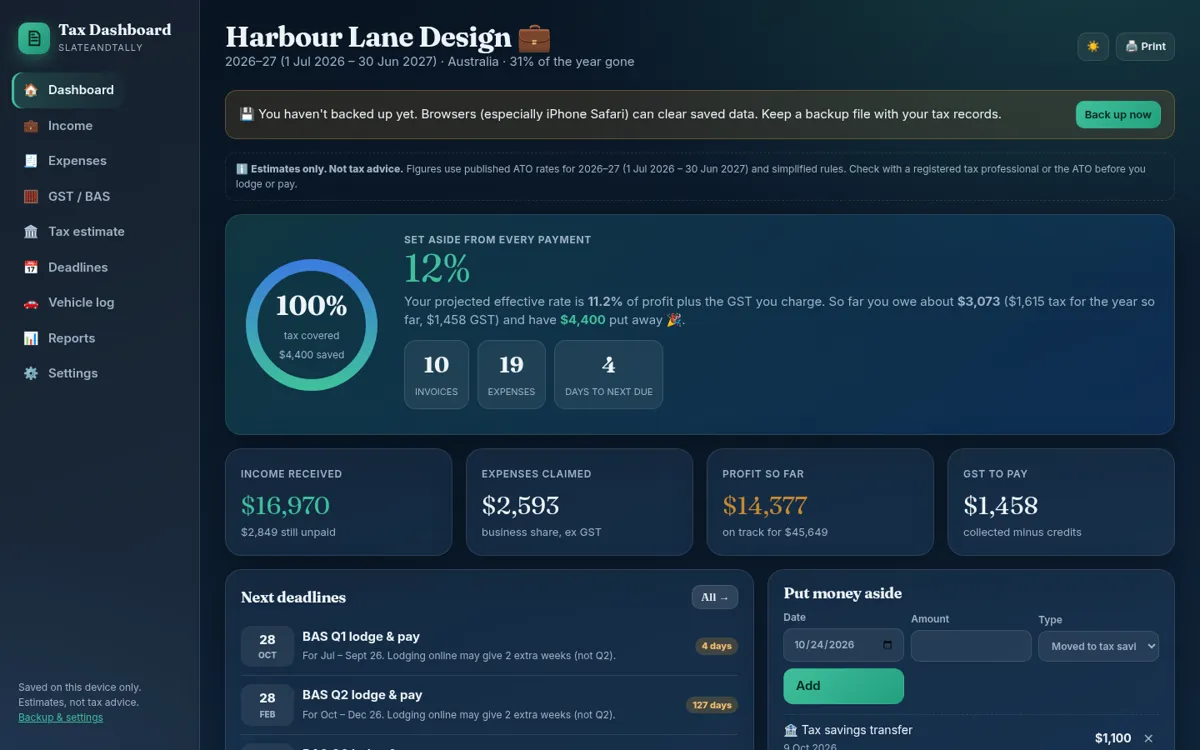Click the Tax savings transfer entry

pyautogui.click(x=970, y=738)
